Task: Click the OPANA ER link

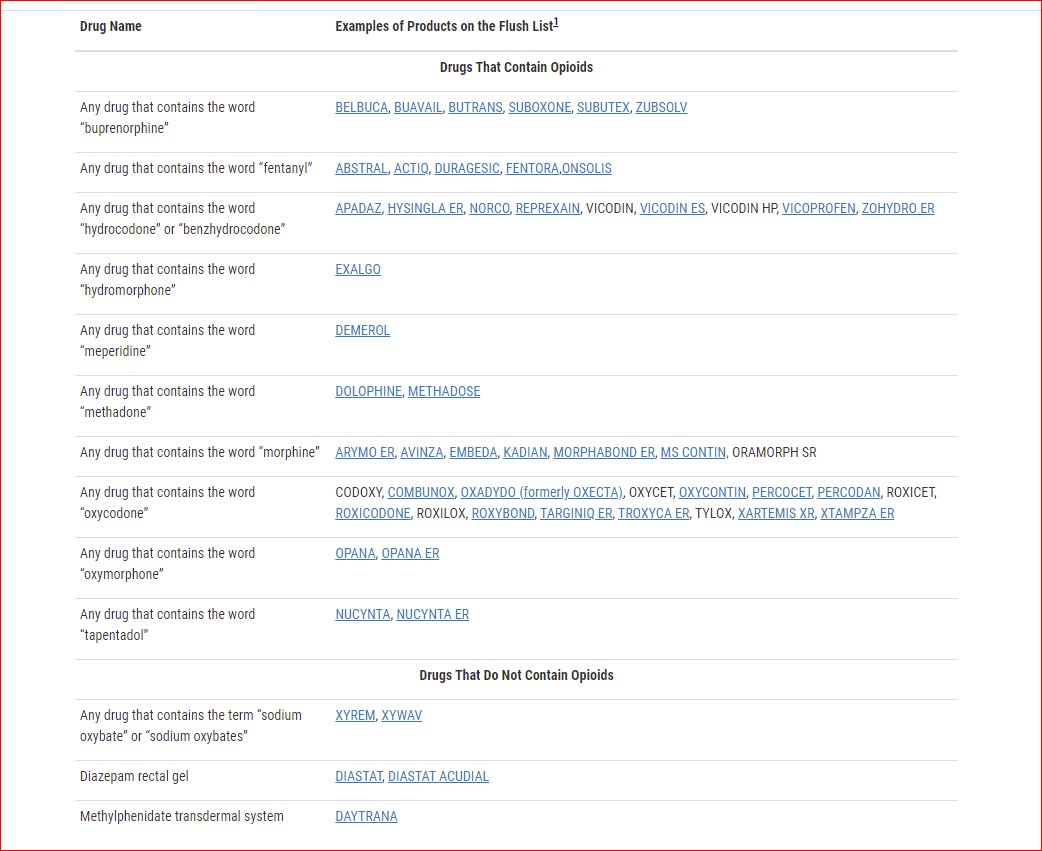Action: [410, 554]
